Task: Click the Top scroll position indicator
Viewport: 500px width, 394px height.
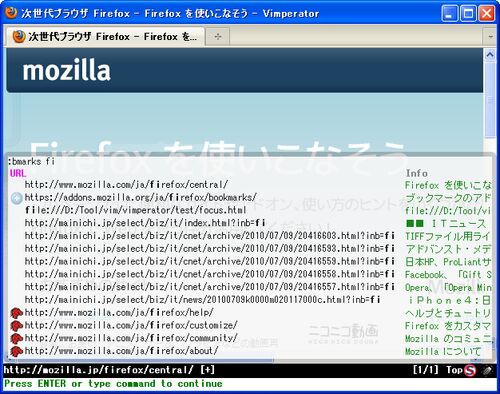Action: pos(454,370)
